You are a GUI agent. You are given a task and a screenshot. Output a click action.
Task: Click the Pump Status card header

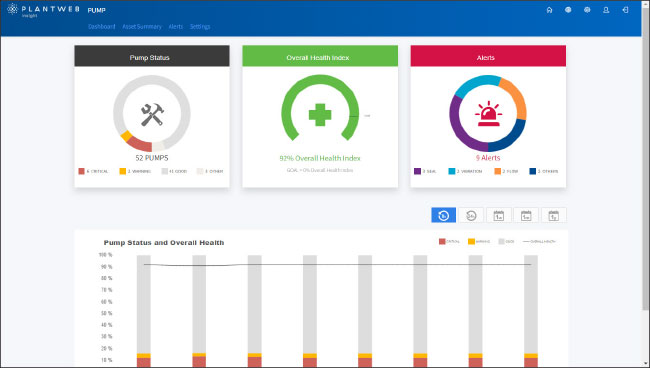click(152, 56)
